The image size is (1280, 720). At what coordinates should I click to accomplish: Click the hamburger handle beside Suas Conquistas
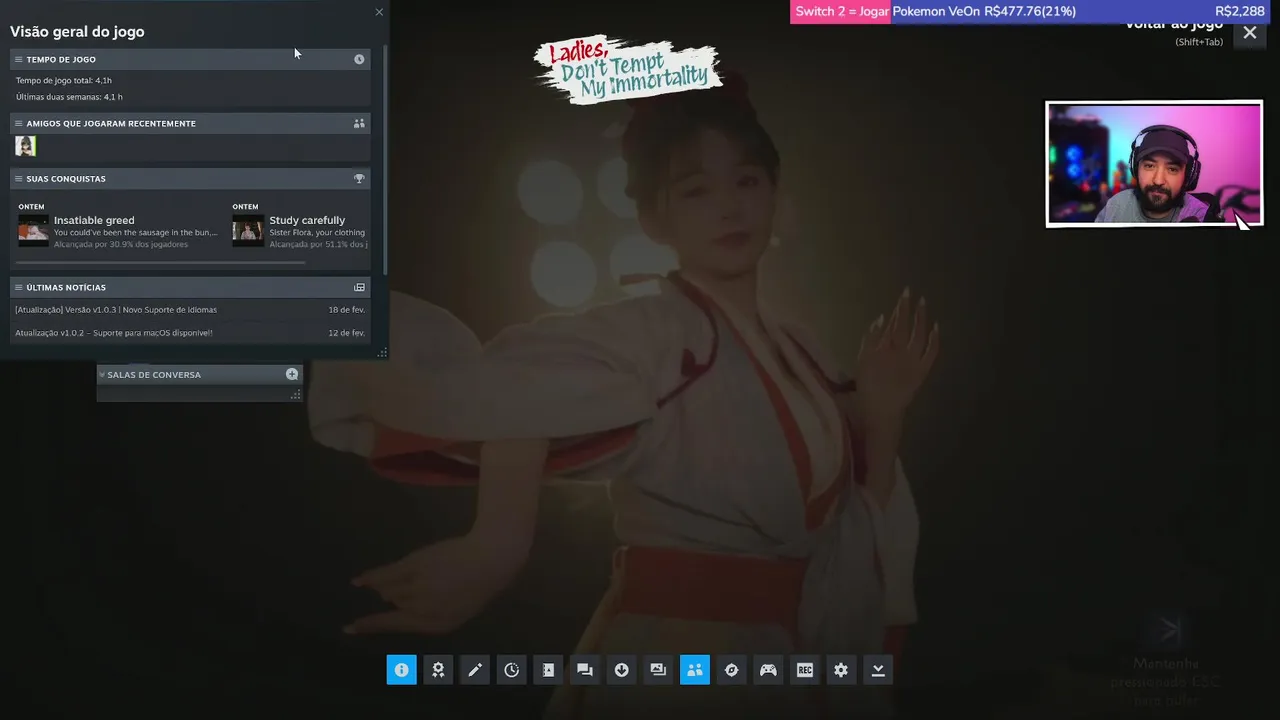pyautogui.click(x=18, y=178)
